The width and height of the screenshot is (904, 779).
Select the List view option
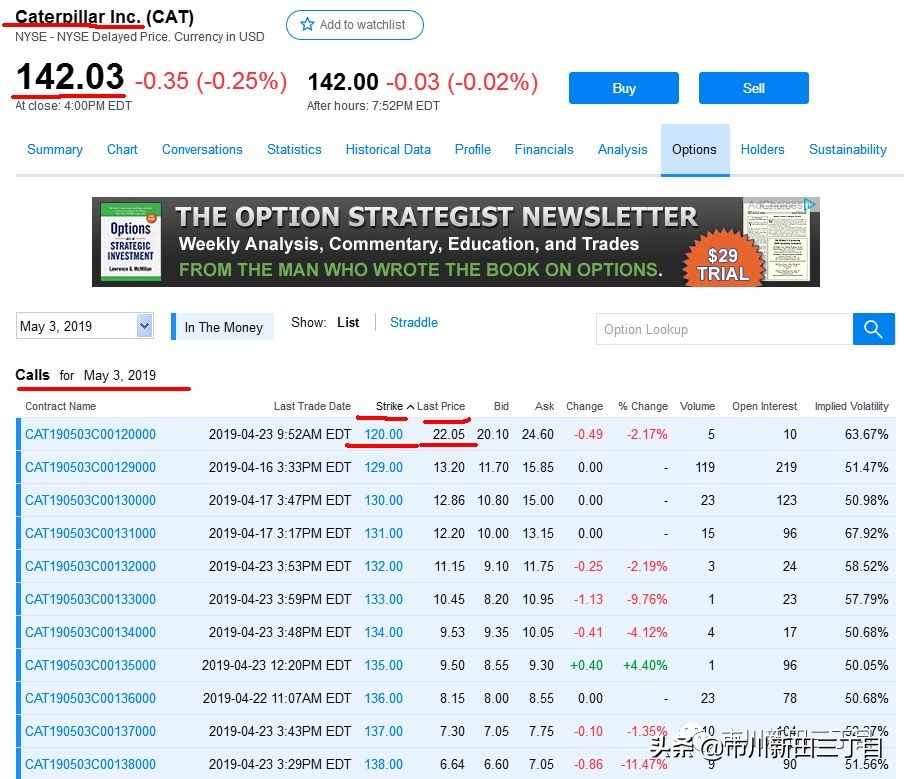click(348, 322)
